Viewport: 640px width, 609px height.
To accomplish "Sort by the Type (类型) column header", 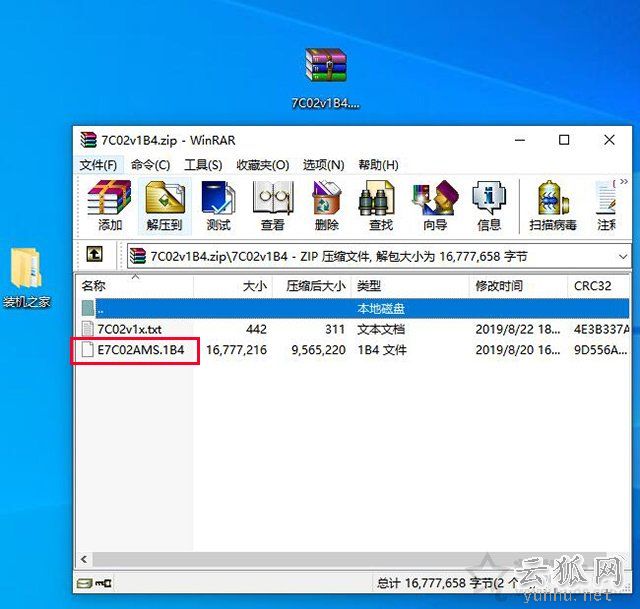I will coord(410,286).
